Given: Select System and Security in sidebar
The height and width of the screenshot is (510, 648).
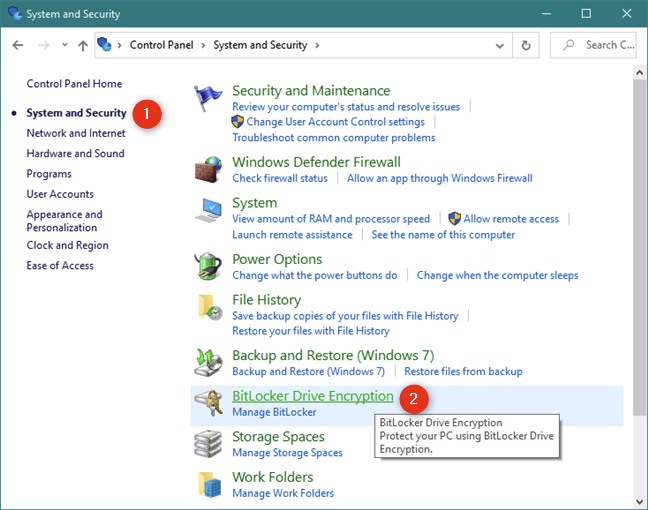Looking at the screenshot, I should (x=76, y=113).
